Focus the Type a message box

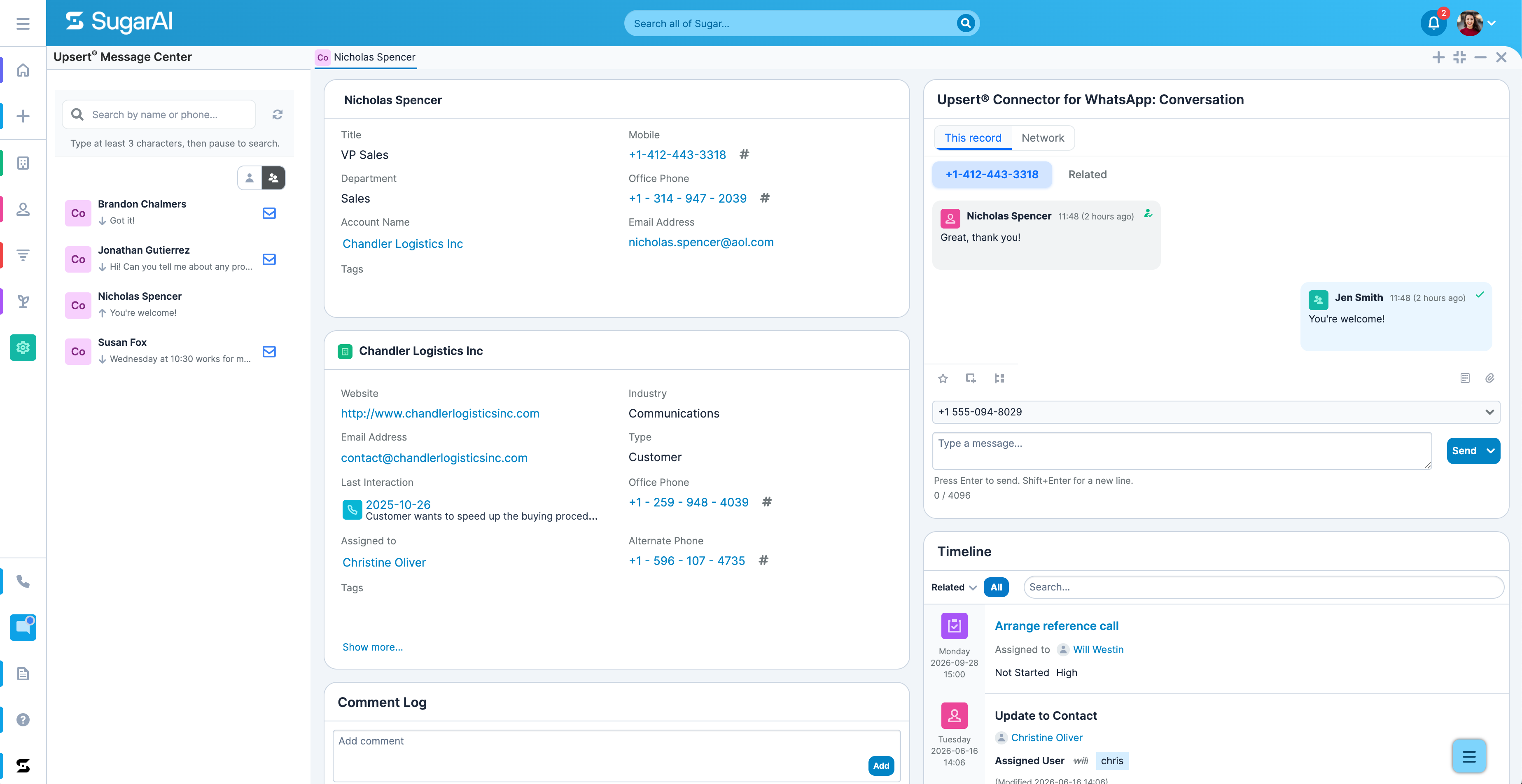pyautogui.click(x=1182, y=451)
